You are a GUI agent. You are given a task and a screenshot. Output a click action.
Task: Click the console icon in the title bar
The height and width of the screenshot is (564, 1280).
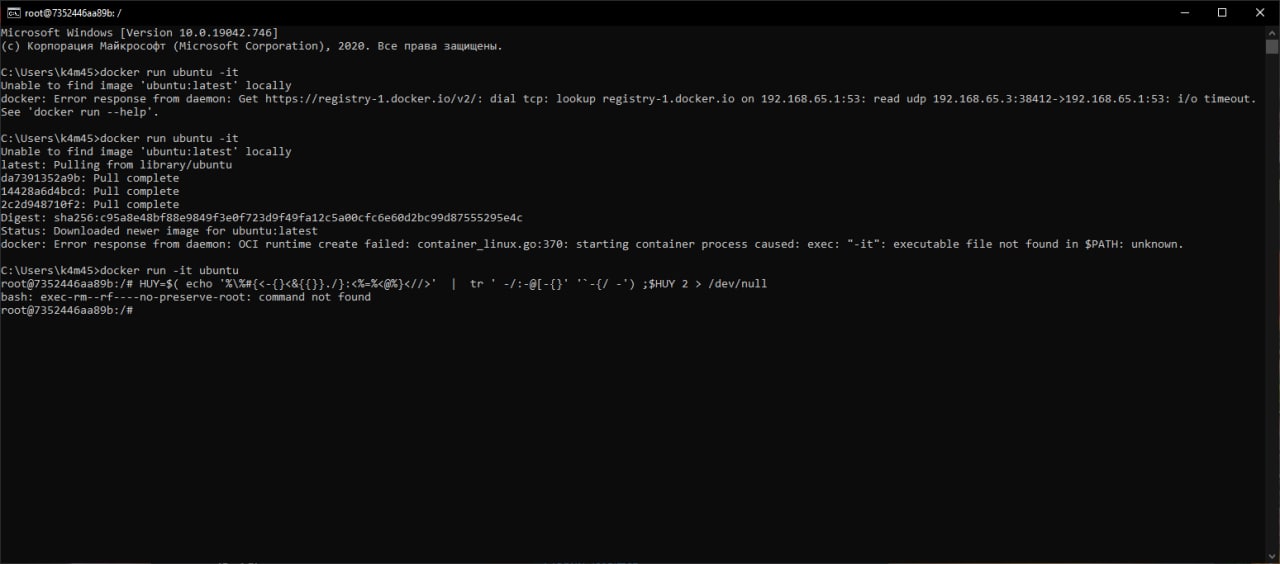[x=13, y=13]
